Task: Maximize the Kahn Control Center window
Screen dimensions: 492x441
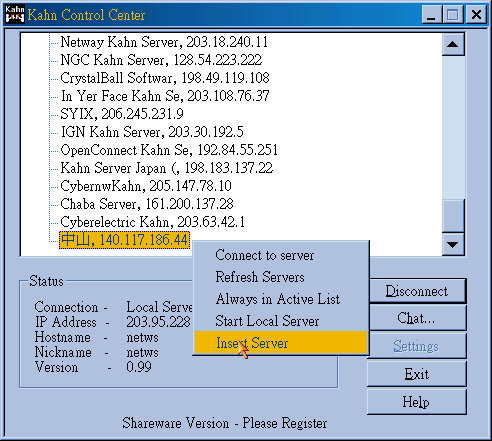Action: pyautogui.click(x=452, y=15)
